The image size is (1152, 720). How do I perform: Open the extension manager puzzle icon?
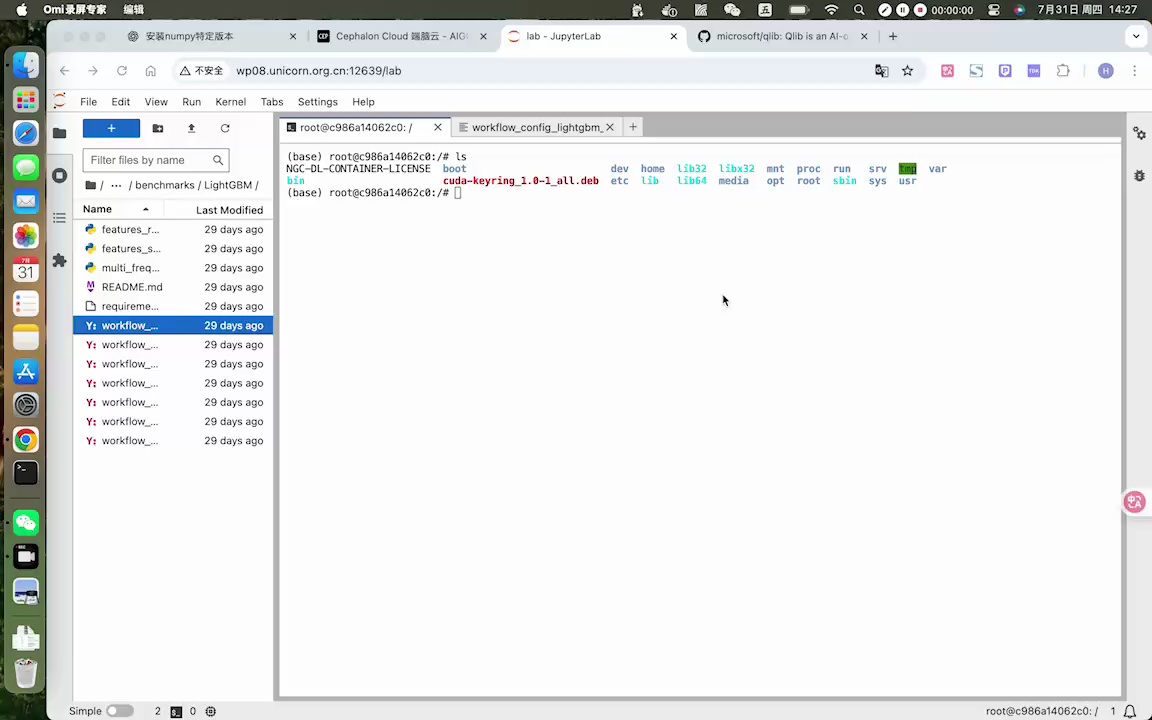(x=59, y=260)
